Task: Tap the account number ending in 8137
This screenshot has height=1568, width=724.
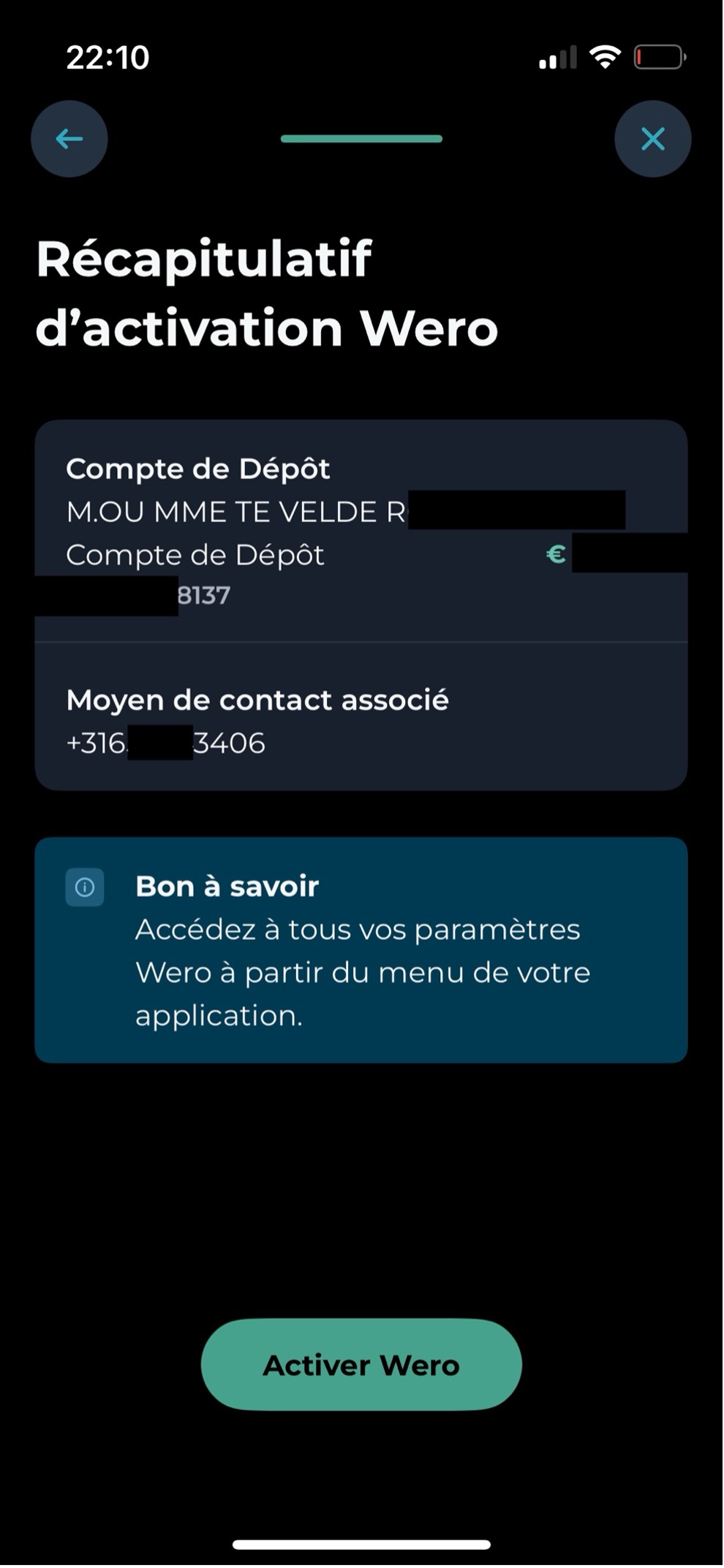Action: coord(203,596)
